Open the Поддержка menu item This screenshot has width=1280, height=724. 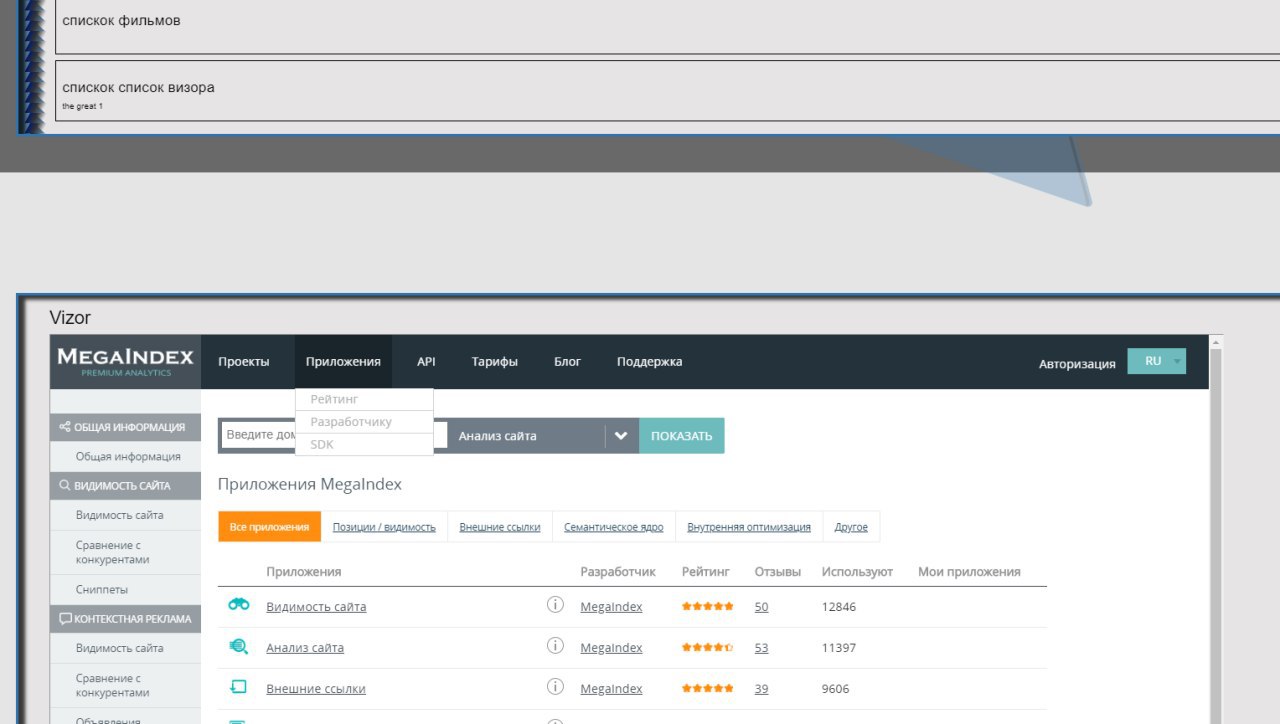[x=649, y=362]
